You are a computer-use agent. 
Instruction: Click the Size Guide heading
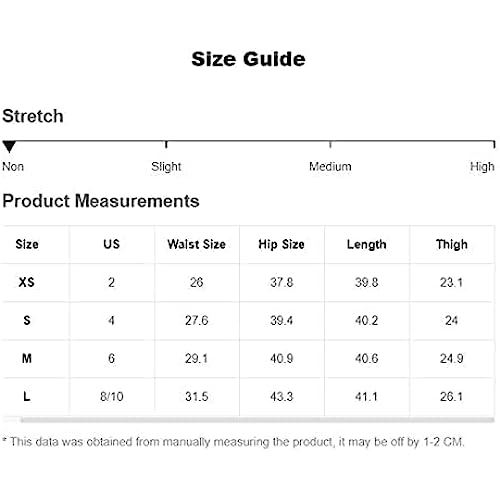point(248,59)
